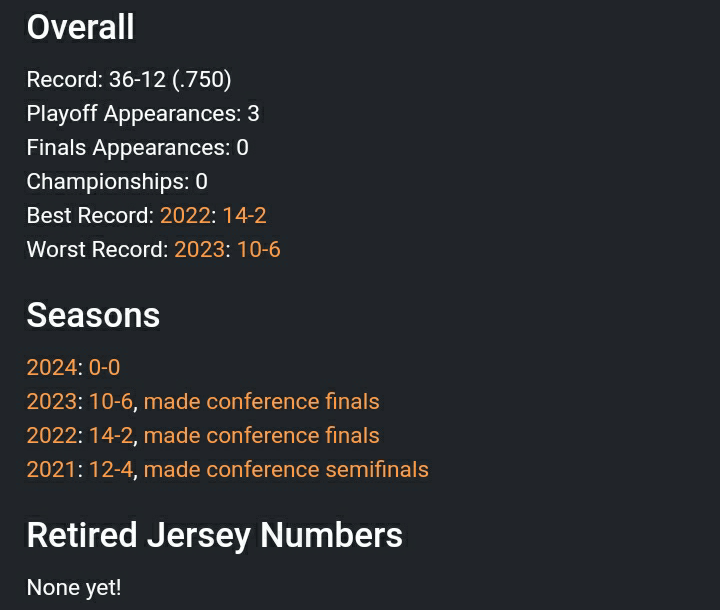720x610 pixels.
Task: Open the 2024 season link
Action: click(51, 368)
